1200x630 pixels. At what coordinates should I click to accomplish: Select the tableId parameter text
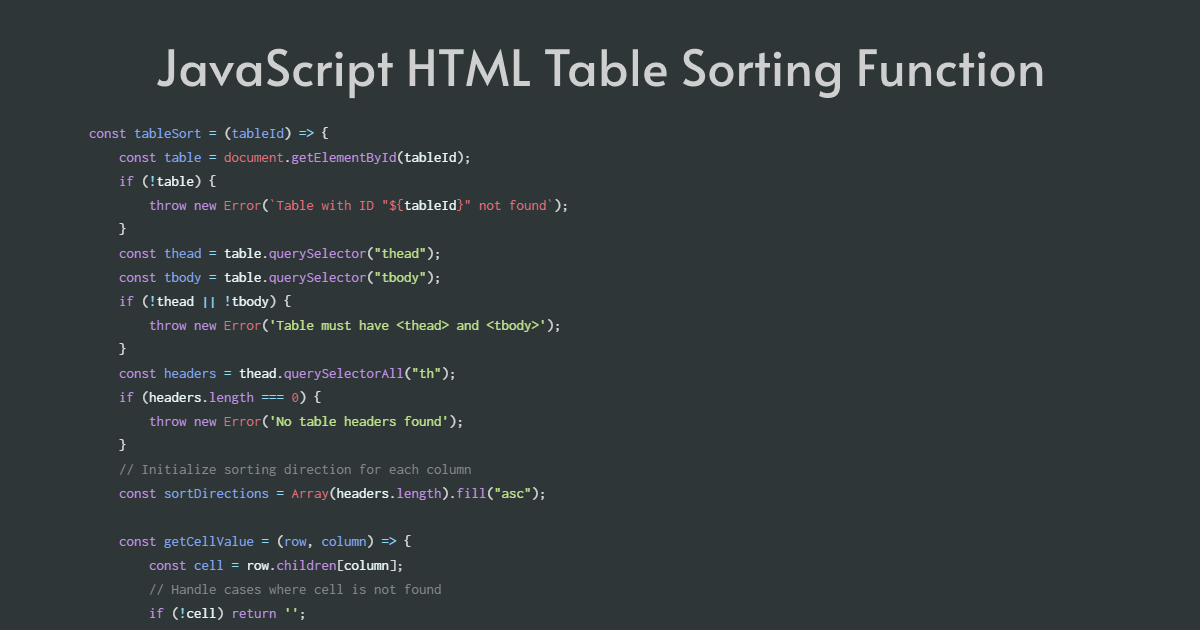pyautogui.click(x=257, y=133)
